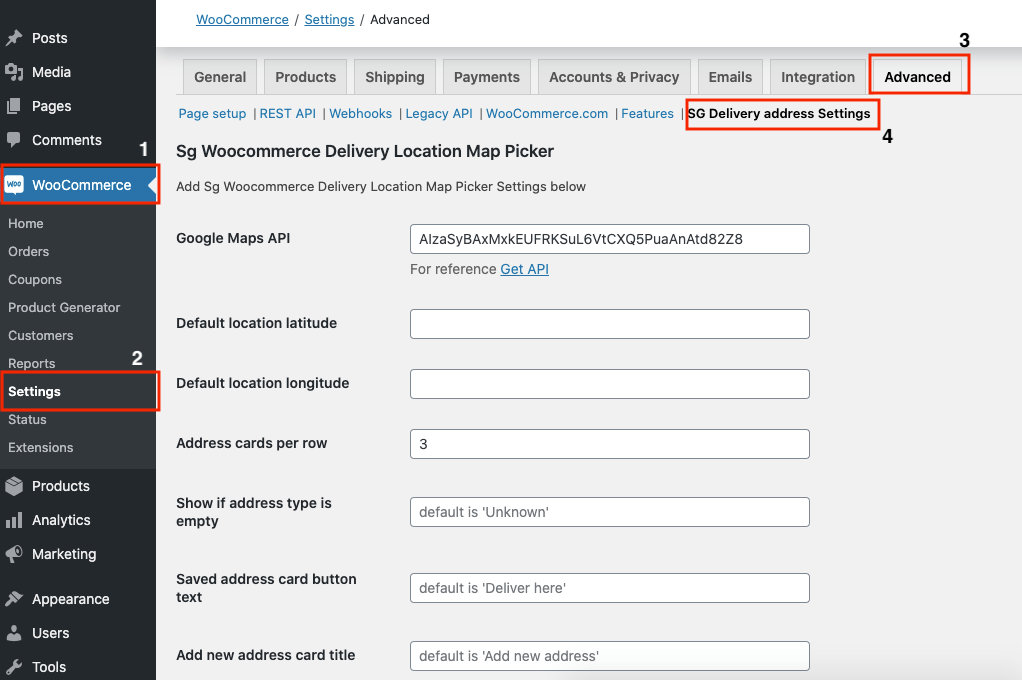Open the Reports submenu item
This screenshot has width=1022, height=680.
click(x=31, y=363)
